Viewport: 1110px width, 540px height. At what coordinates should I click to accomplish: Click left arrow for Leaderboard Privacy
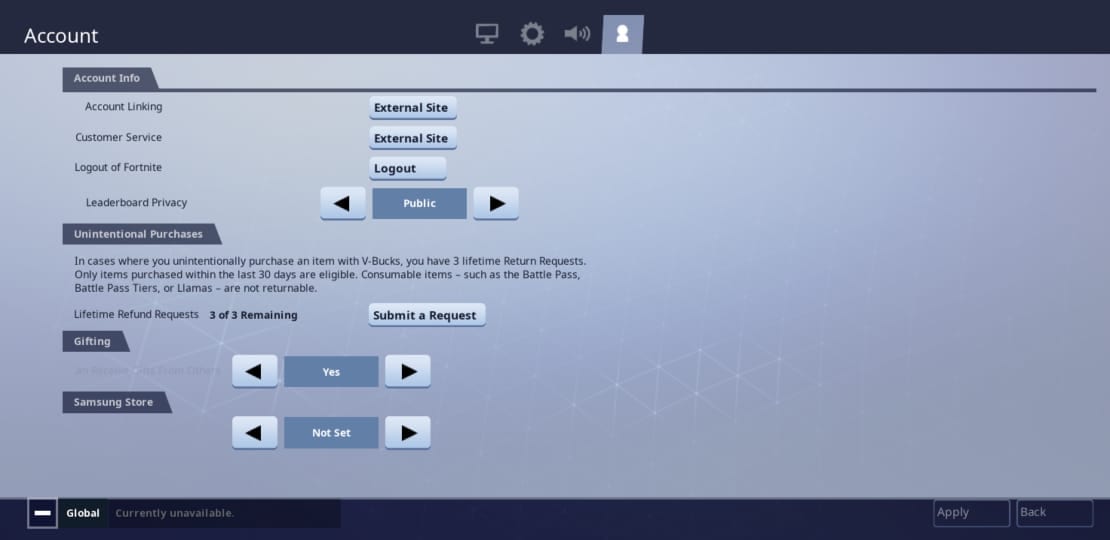point(342,203)
